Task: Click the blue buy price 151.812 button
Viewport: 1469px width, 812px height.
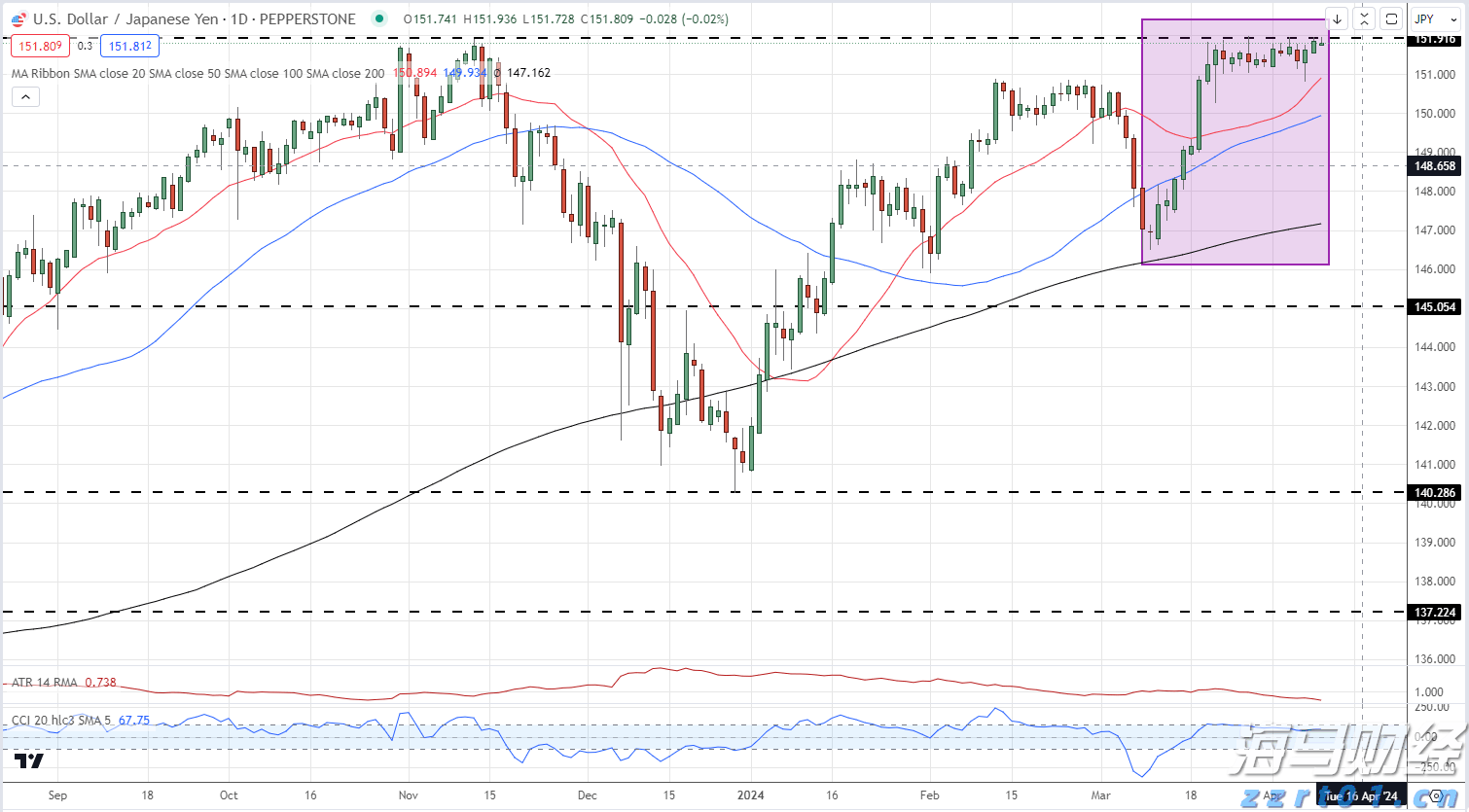Action: coord(129,46)
